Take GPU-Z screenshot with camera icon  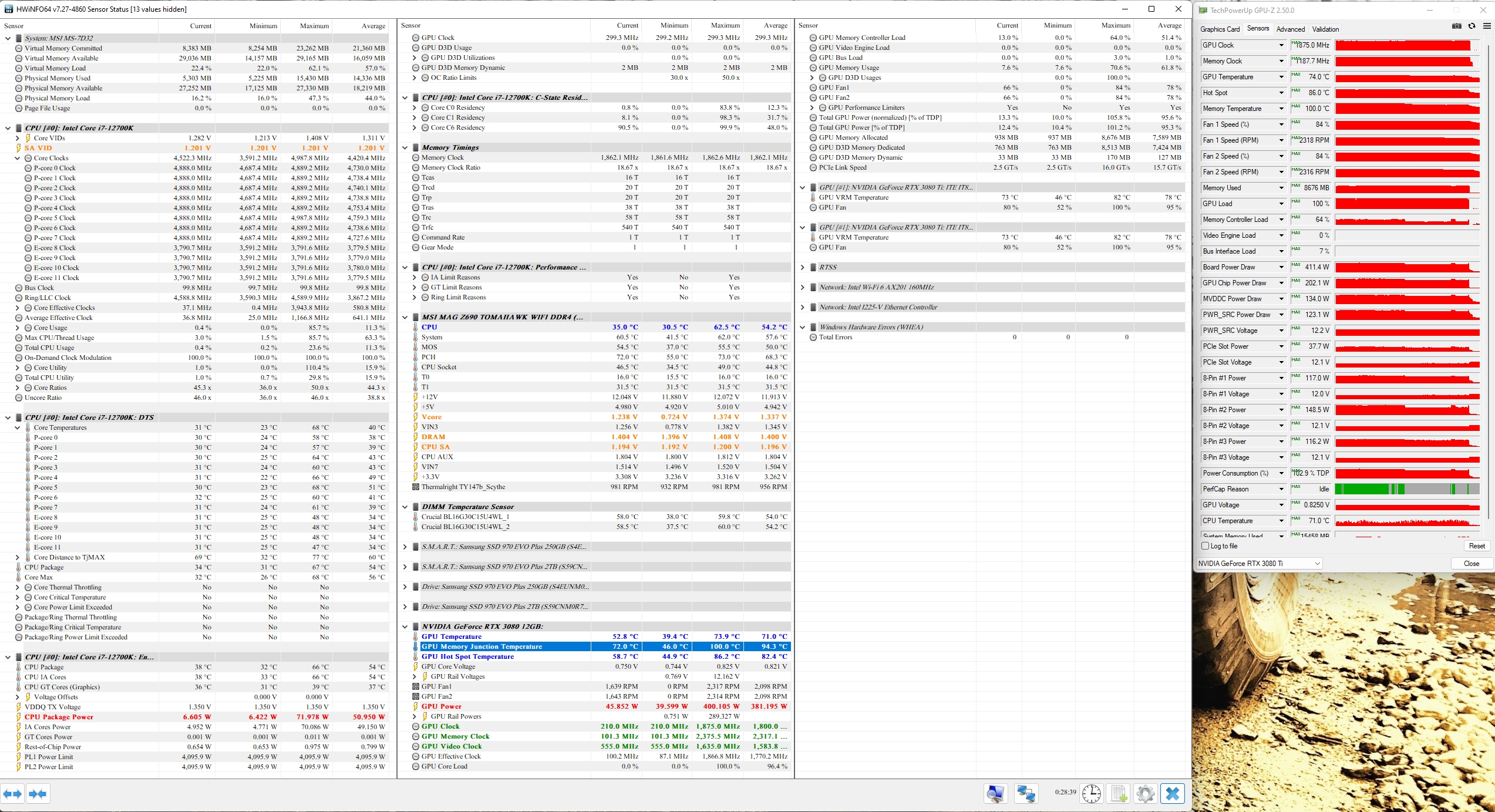1456,26
